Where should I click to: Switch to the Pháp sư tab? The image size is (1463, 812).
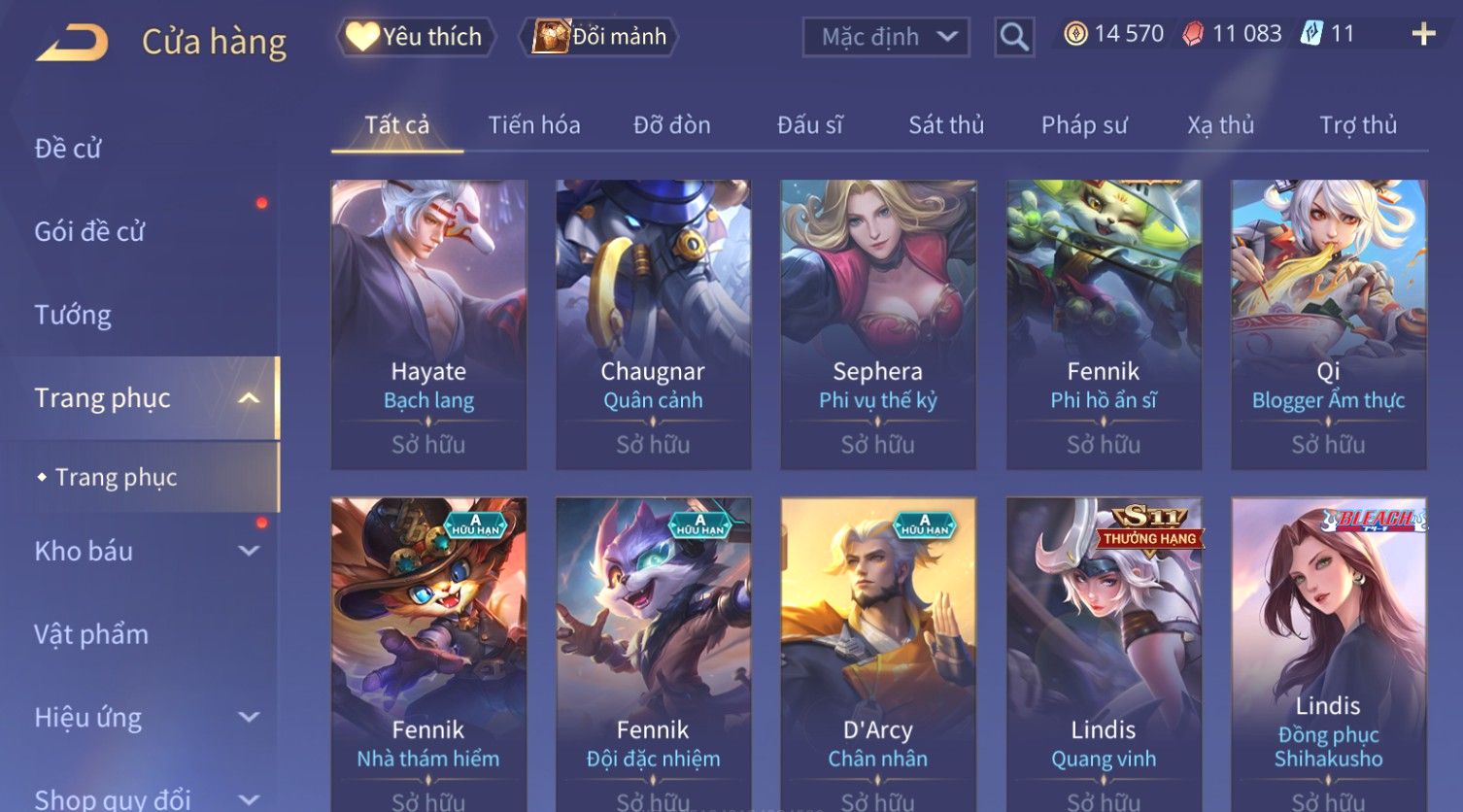click(x=1084, y=125)
